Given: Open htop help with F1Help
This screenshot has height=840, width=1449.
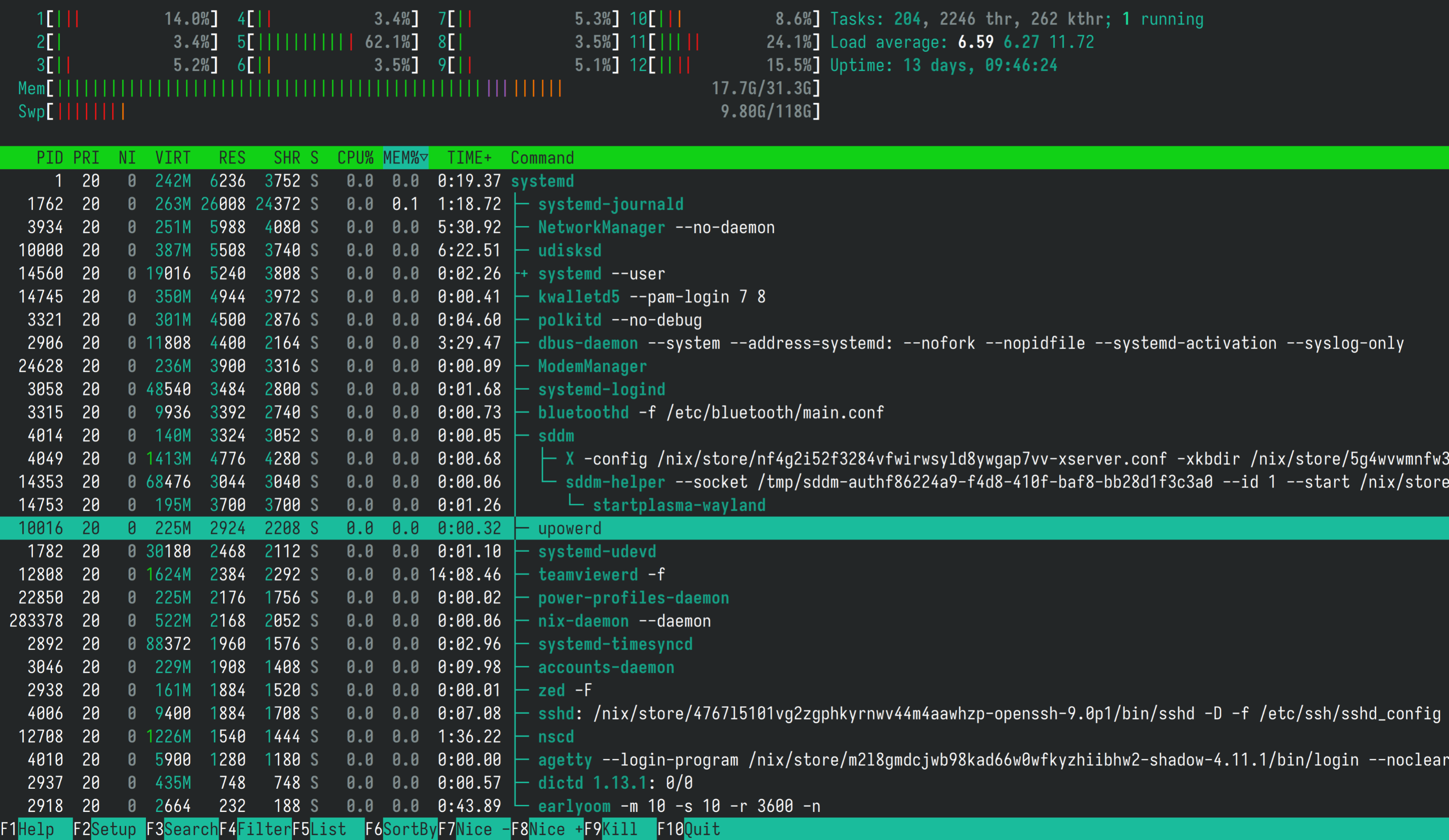Looking at the screenshot, I should (35, 829).
